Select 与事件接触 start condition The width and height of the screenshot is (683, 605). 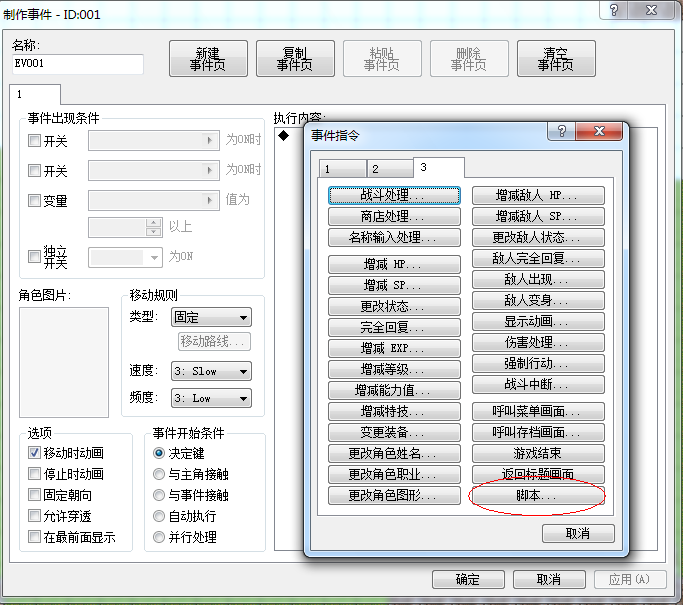coord(159,495)
